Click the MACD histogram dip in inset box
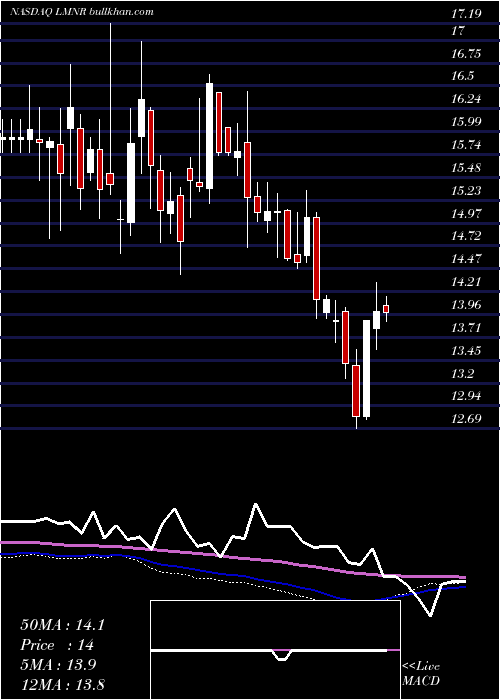 [282, 655]
